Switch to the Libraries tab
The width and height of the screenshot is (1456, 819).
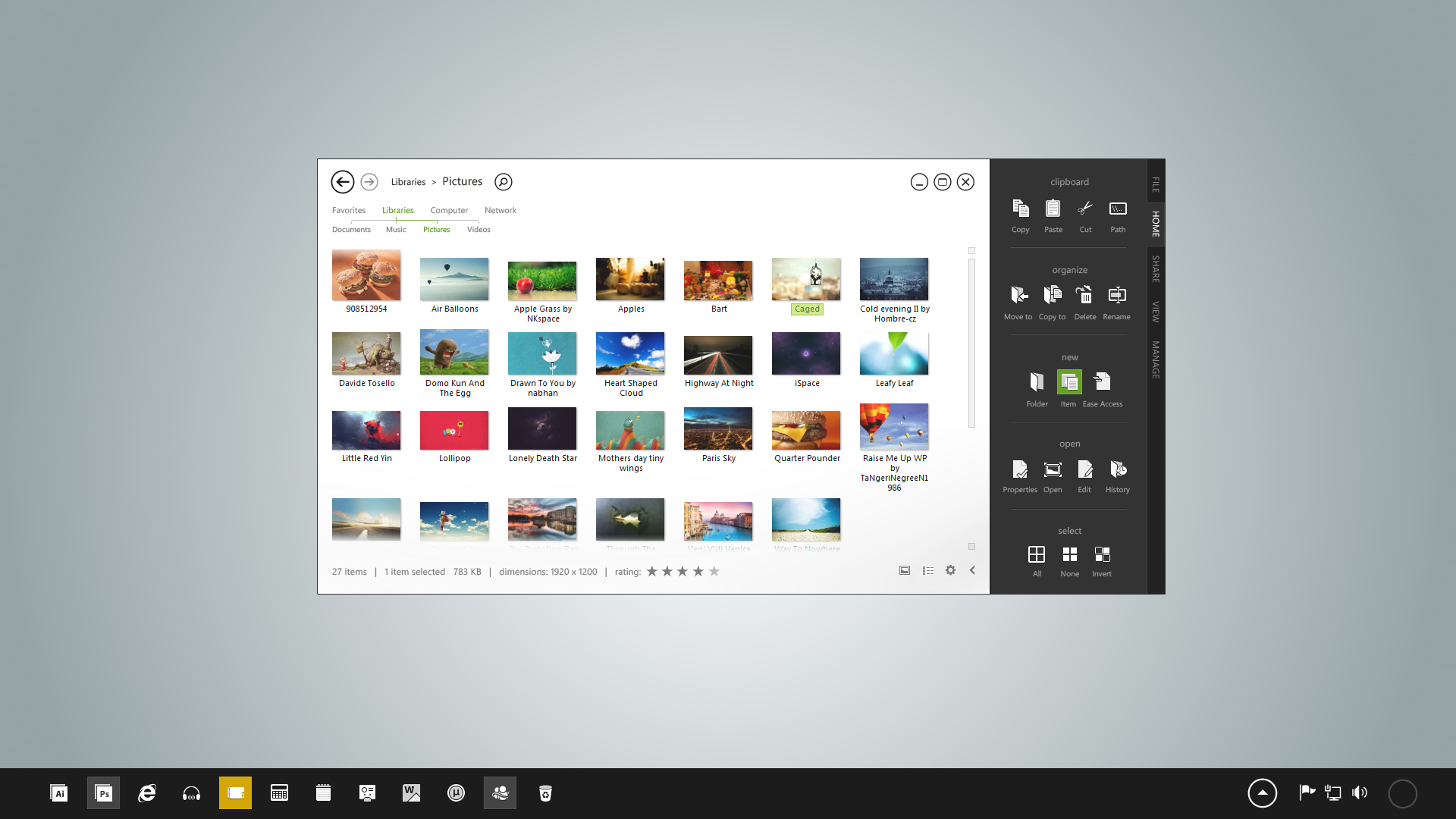tap(397, 210)
